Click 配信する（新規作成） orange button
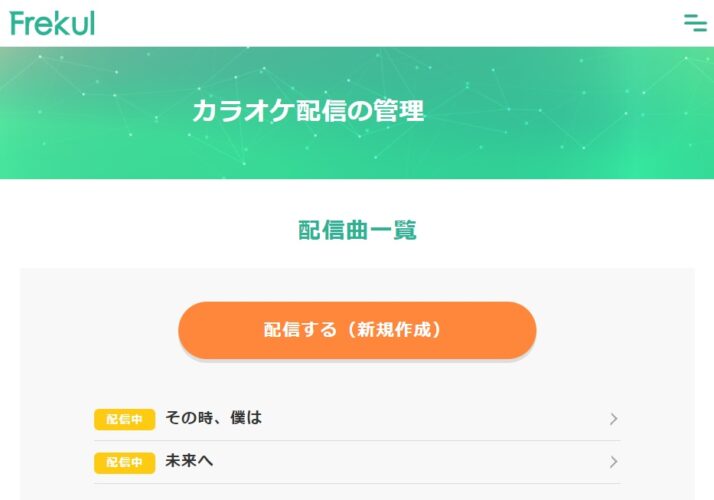The image size is (714, 500). point(357,330)
